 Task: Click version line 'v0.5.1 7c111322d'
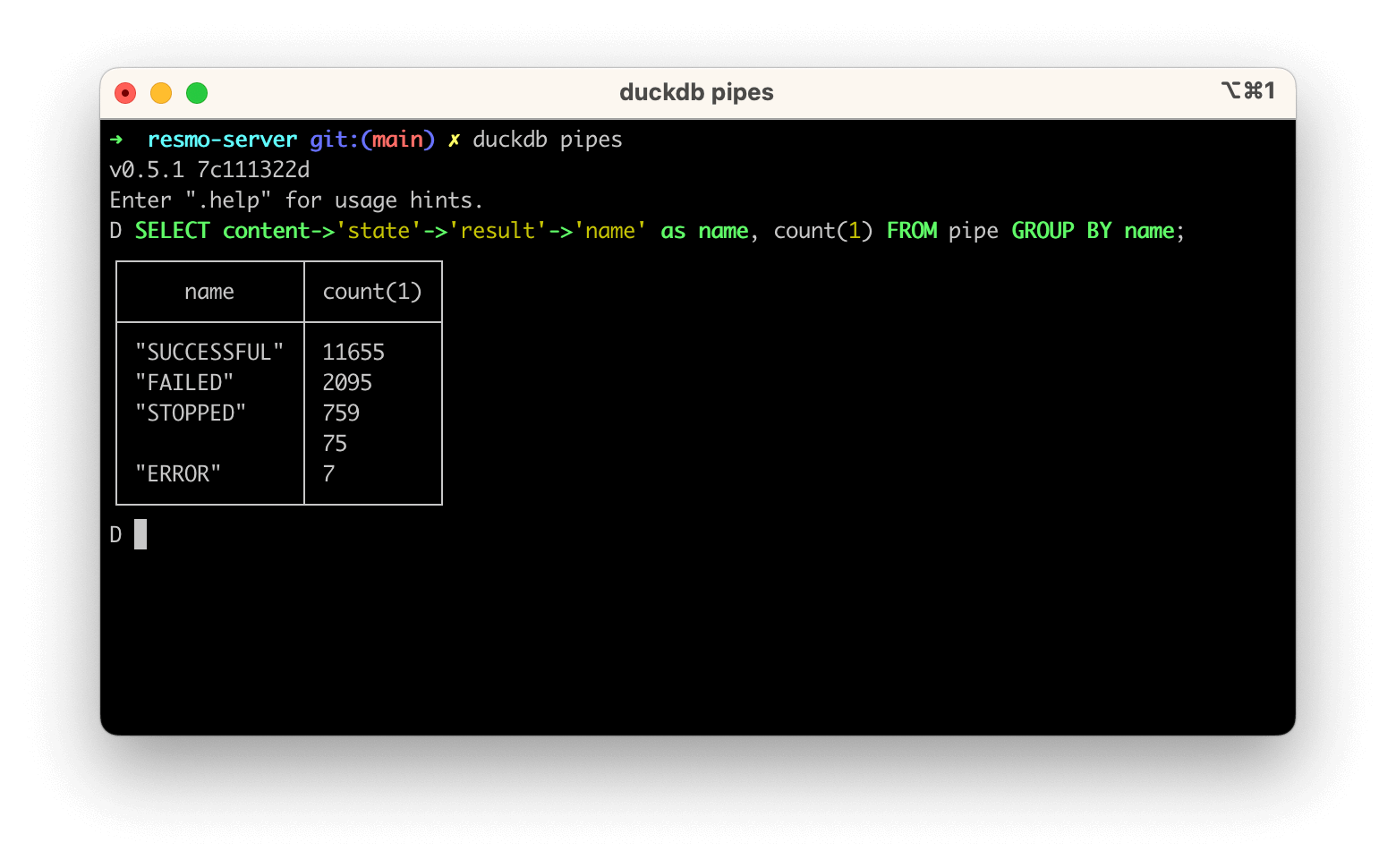pos(209,170)
